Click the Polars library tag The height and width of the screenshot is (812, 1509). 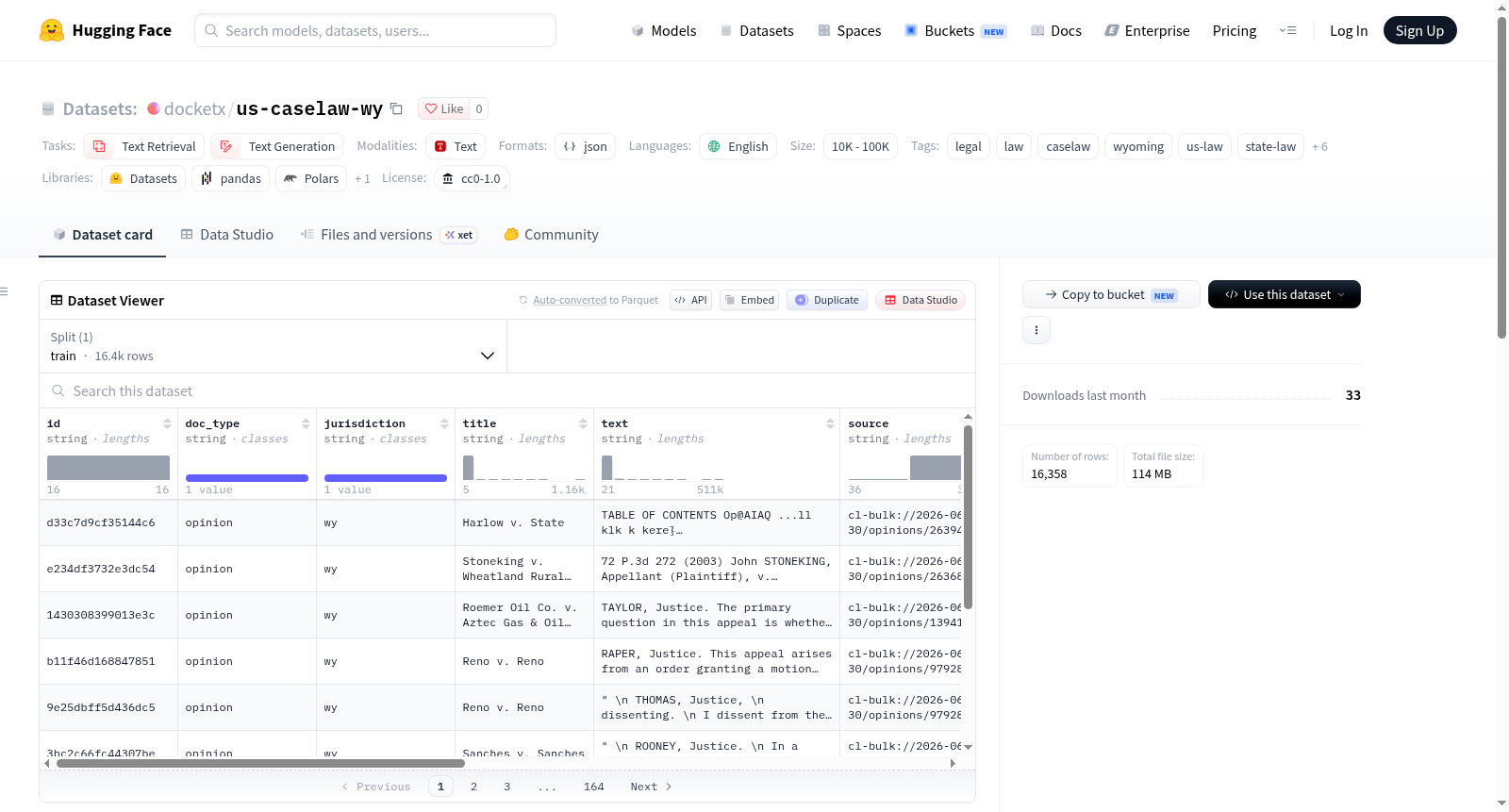[x=311, y=178]
